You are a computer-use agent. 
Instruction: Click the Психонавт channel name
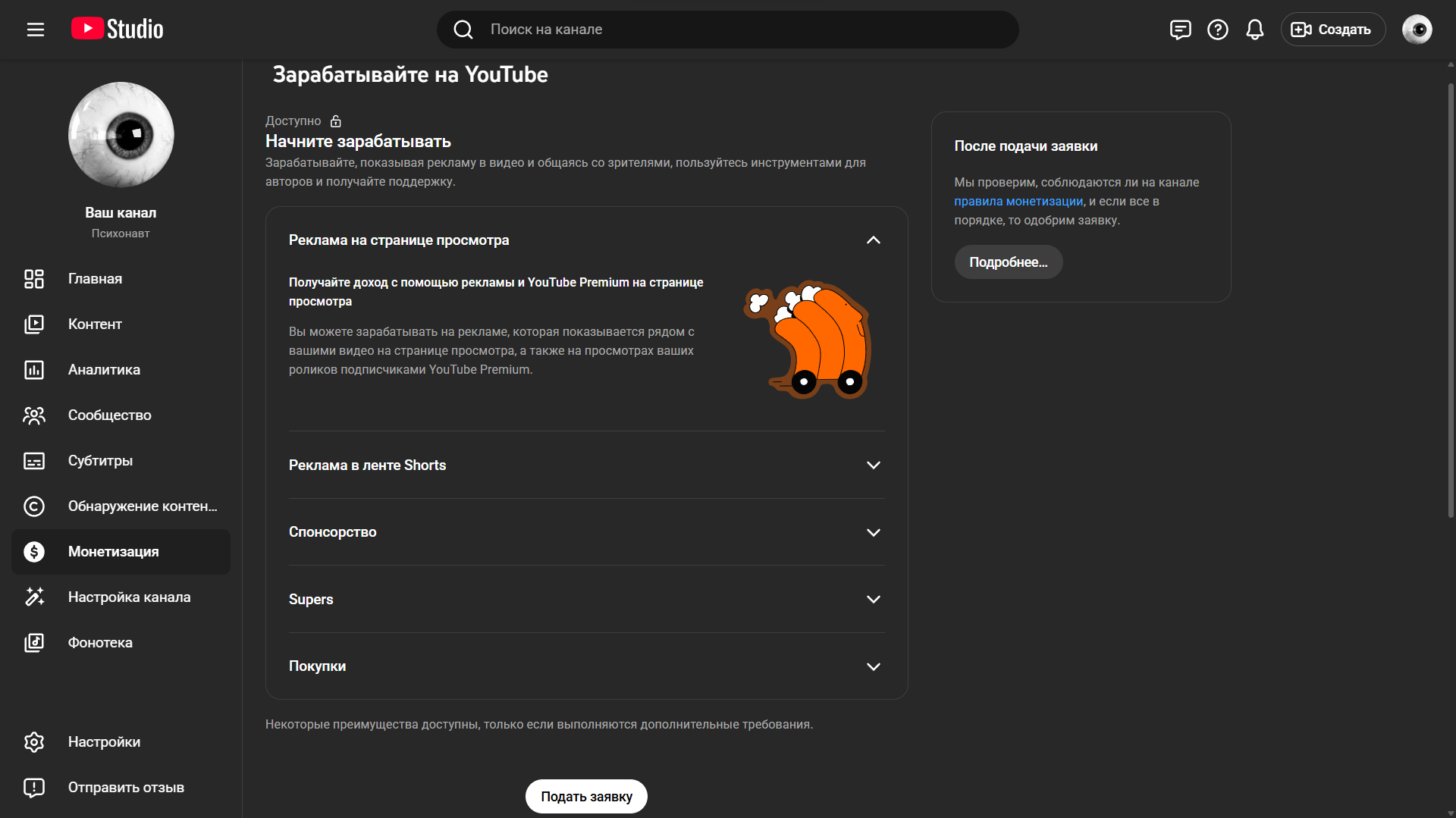tap(121, 233)
